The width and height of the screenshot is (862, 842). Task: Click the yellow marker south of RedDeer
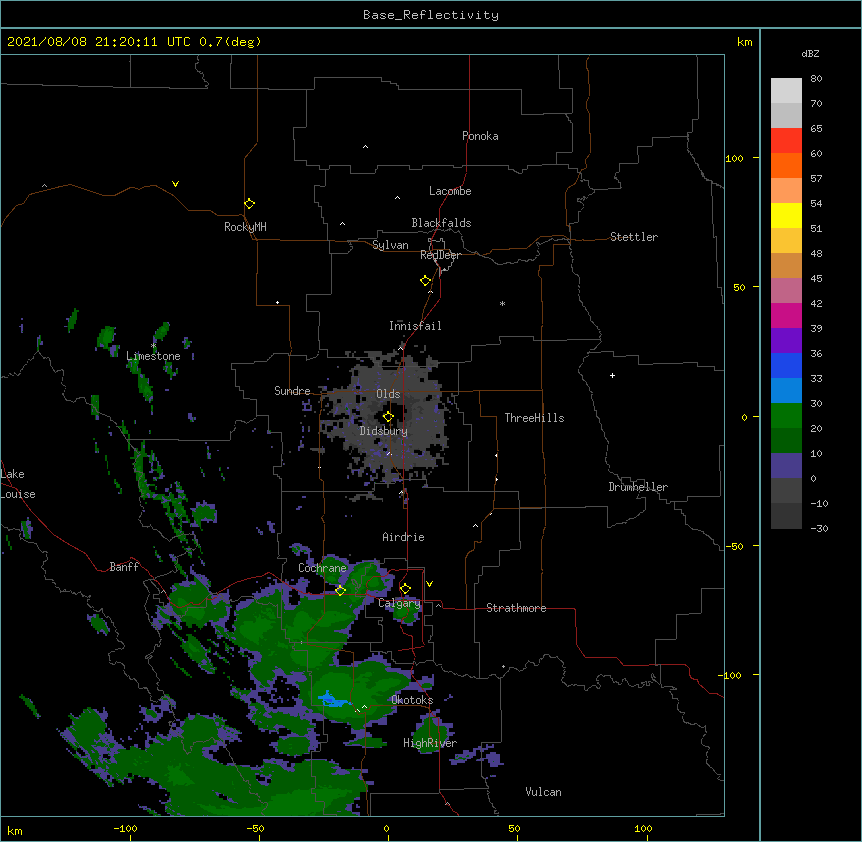[425, 281]
